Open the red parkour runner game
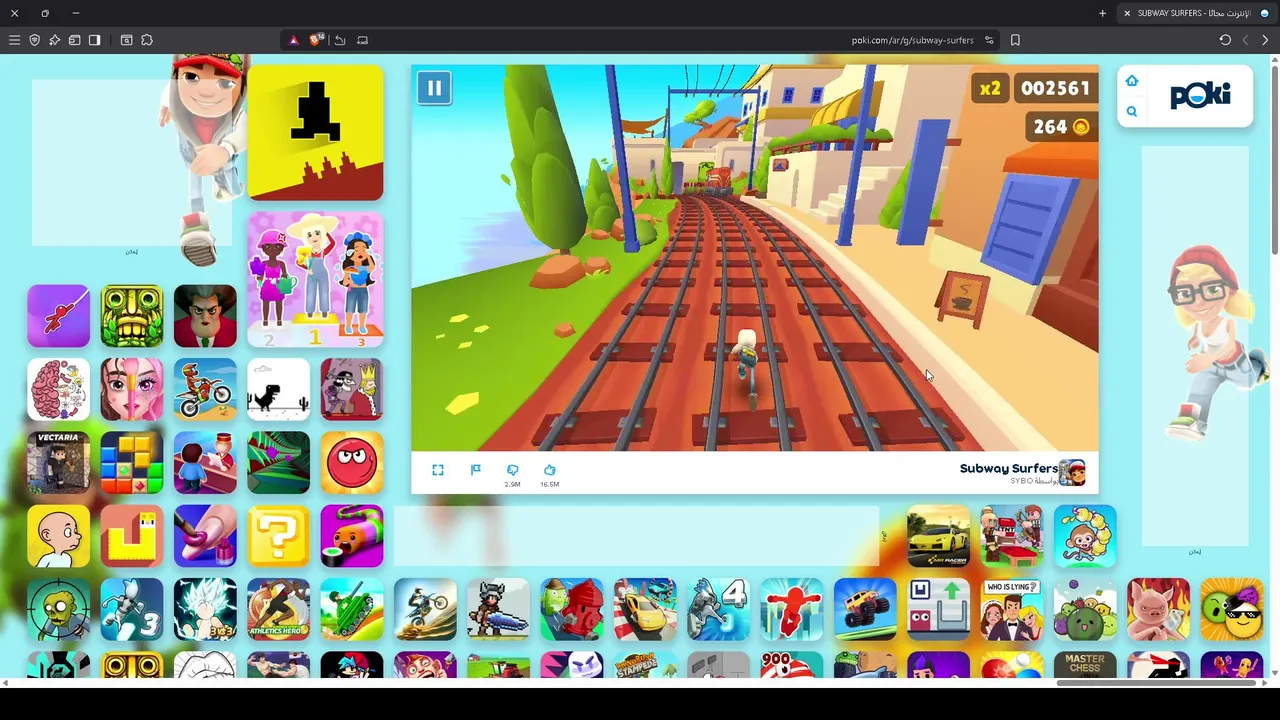The image size is (1280, 720). 791,609
